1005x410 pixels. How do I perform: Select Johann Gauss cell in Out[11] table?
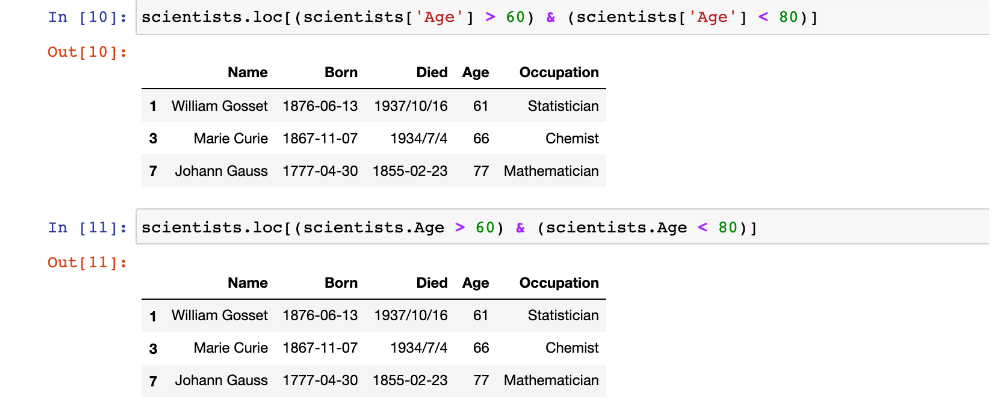tap(221, 380)
